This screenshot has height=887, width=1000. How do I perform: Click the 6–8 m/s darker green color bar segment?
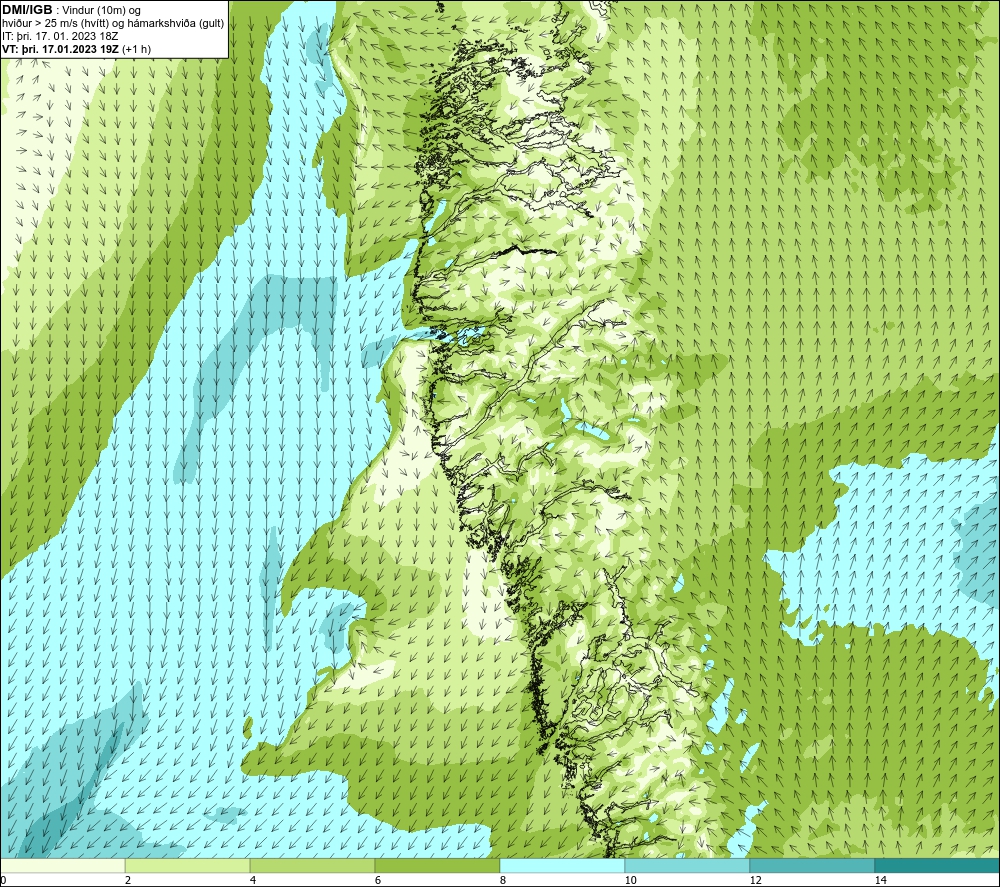click(438, 865)
